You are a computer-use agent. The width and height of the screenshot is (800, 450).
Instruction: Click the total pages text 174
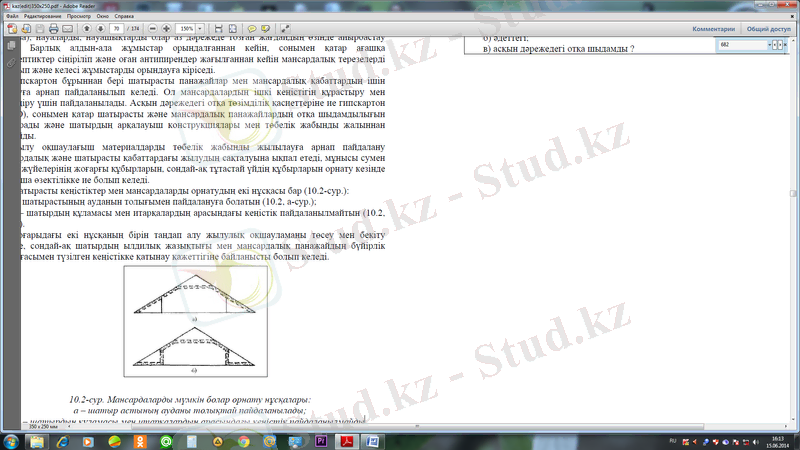[135, 29]
